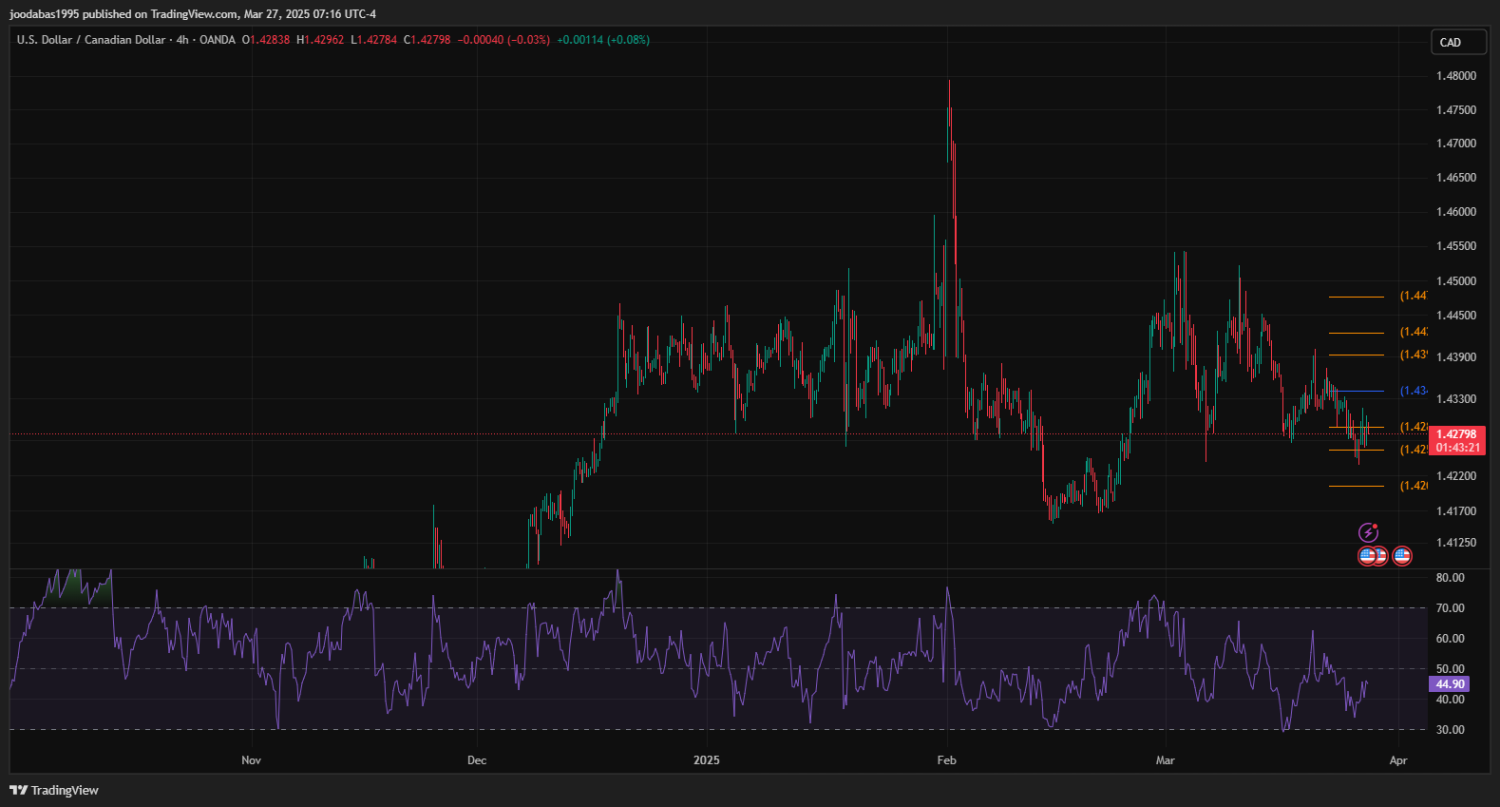This screenshot has width=1500, height=807.
Task: Click the rightmost US flag economic event icon
Action: tap(1402, 556)
